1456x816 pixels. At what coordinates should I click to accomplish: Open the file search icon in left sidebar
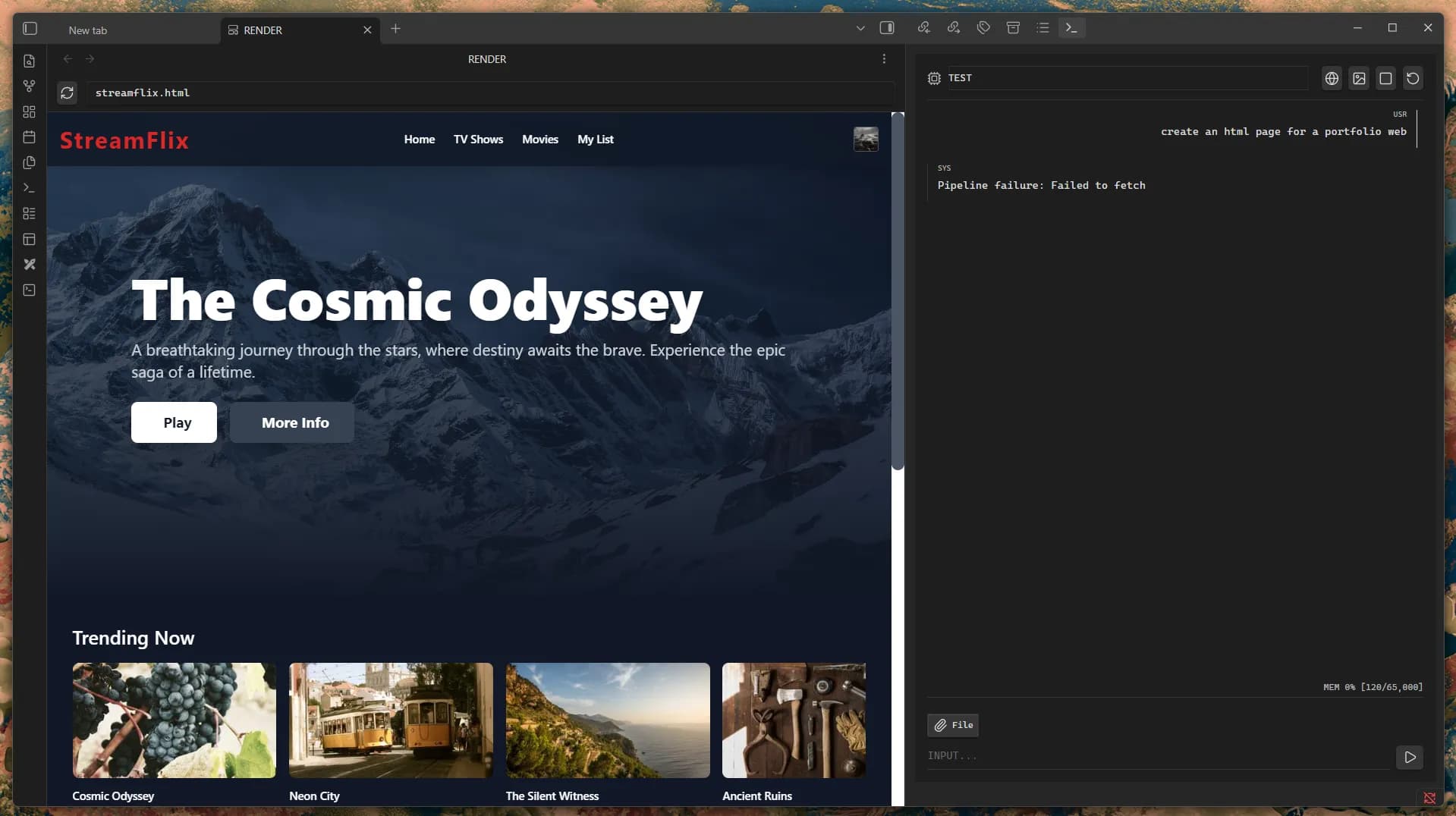30,61
